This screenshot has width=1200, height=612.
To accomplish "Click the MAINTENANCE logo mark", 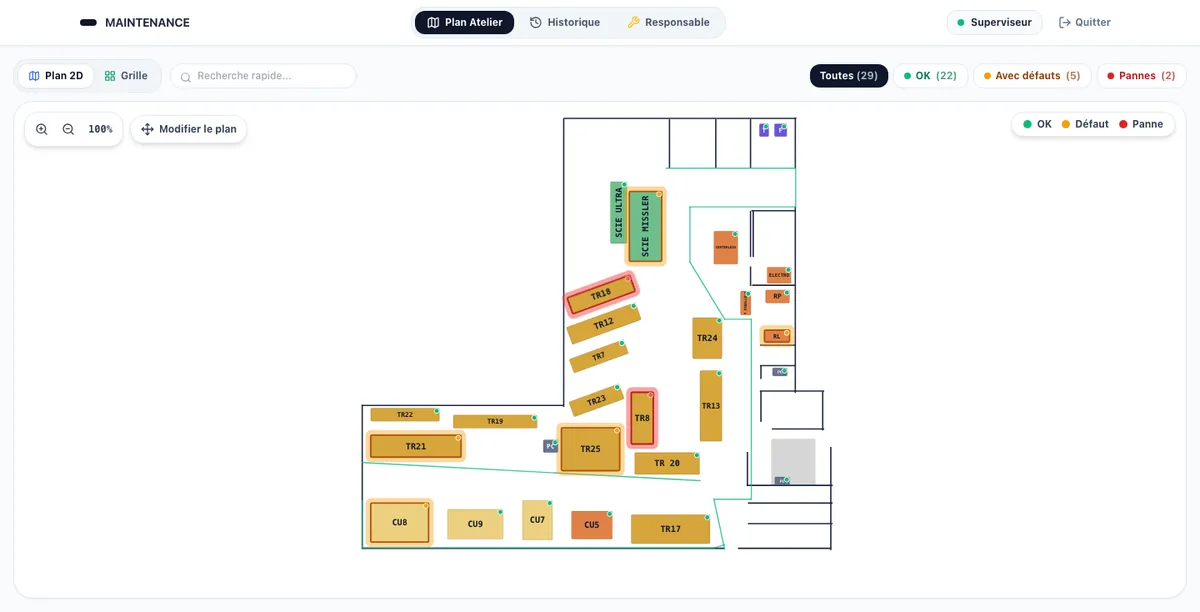I will (x=88, y=22).
